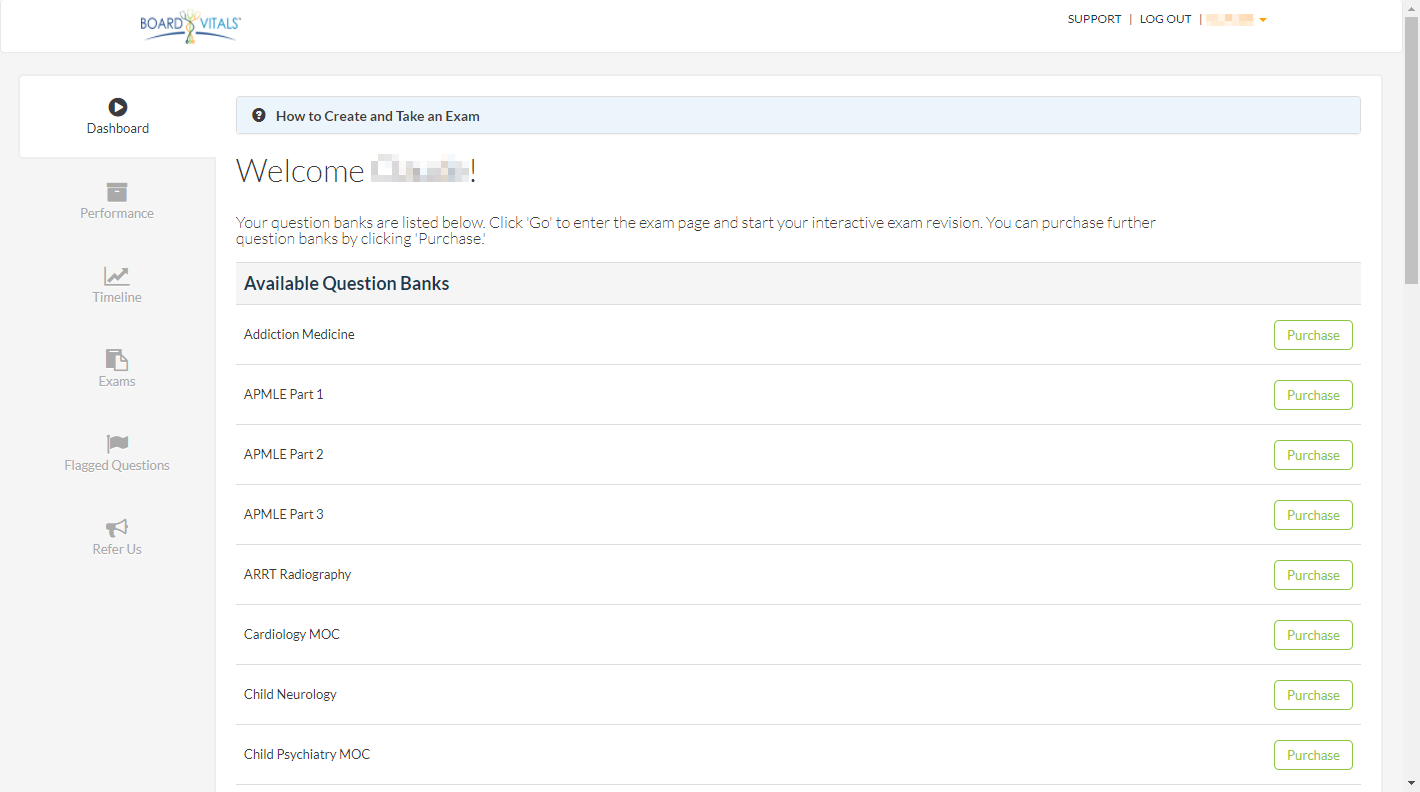Click the Child Neurology text

tap(290, 694)
